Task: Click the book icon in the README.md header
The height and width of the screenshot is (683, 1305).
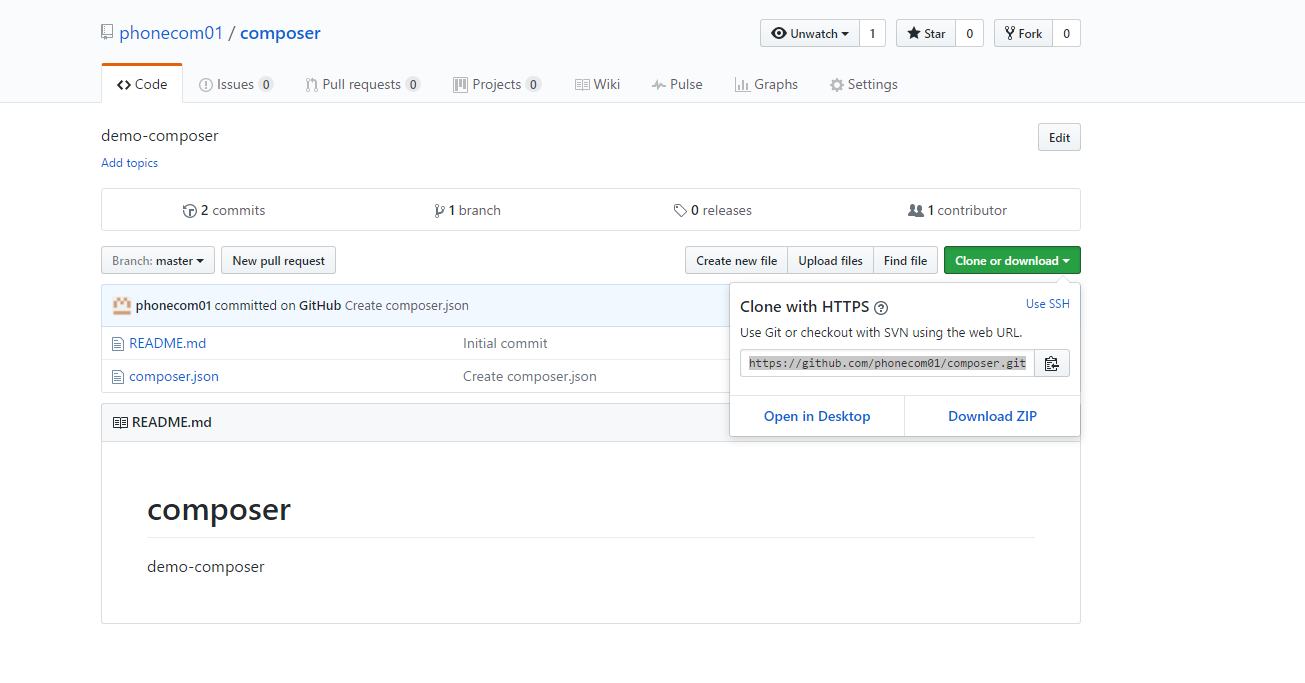Action: pyautogui.click(x=120, y=422)
